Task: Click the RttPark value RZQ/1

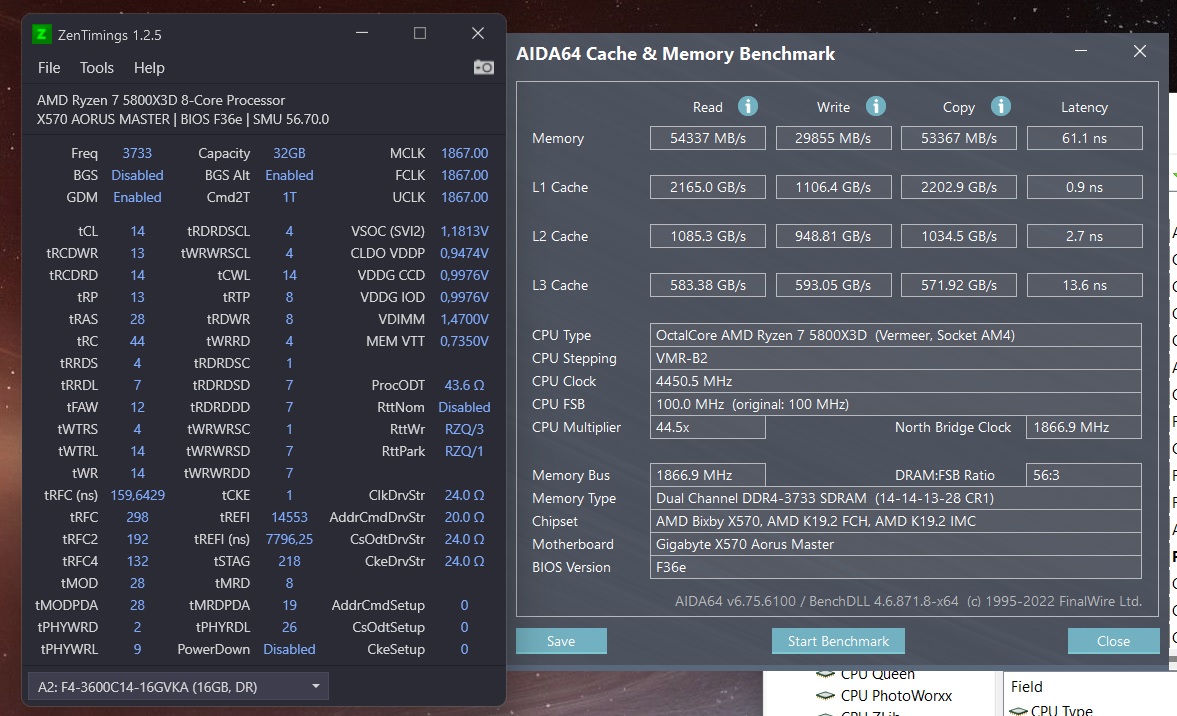Action: pos(465,451)
